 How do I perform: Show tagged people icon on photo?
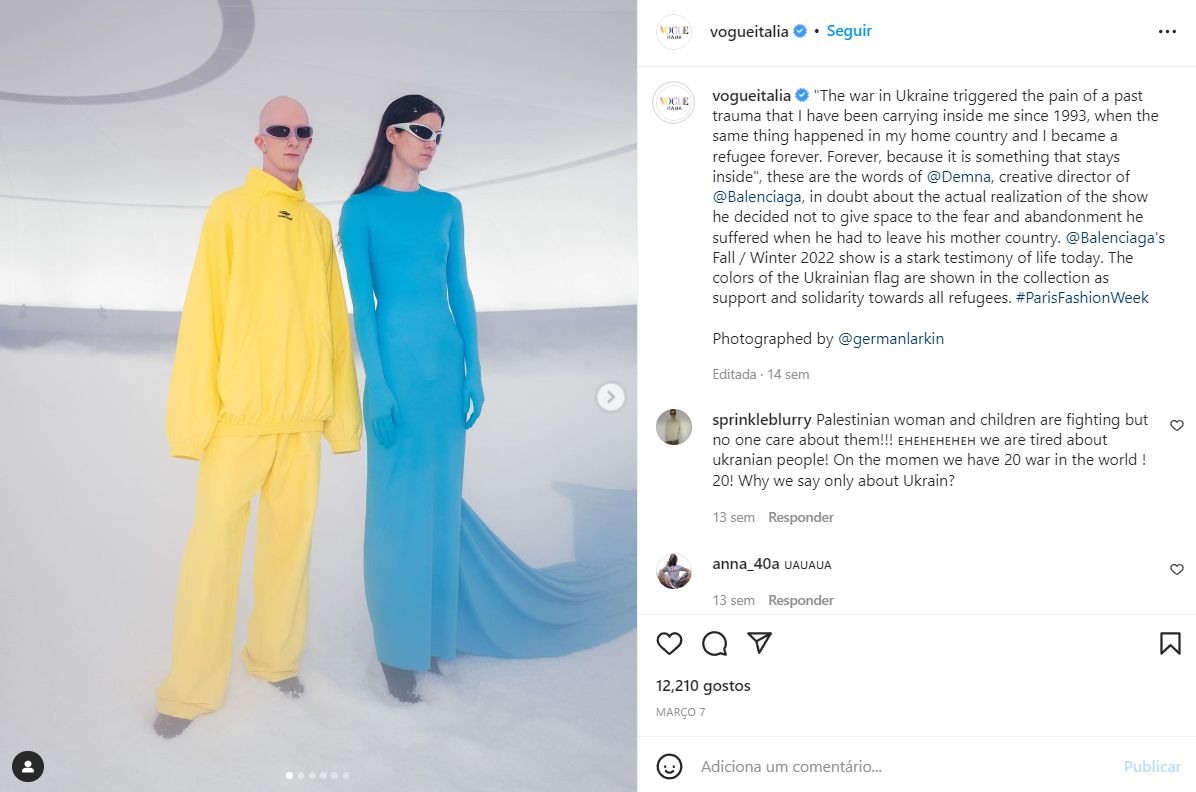pyautogui.click(x=28, y=767)
